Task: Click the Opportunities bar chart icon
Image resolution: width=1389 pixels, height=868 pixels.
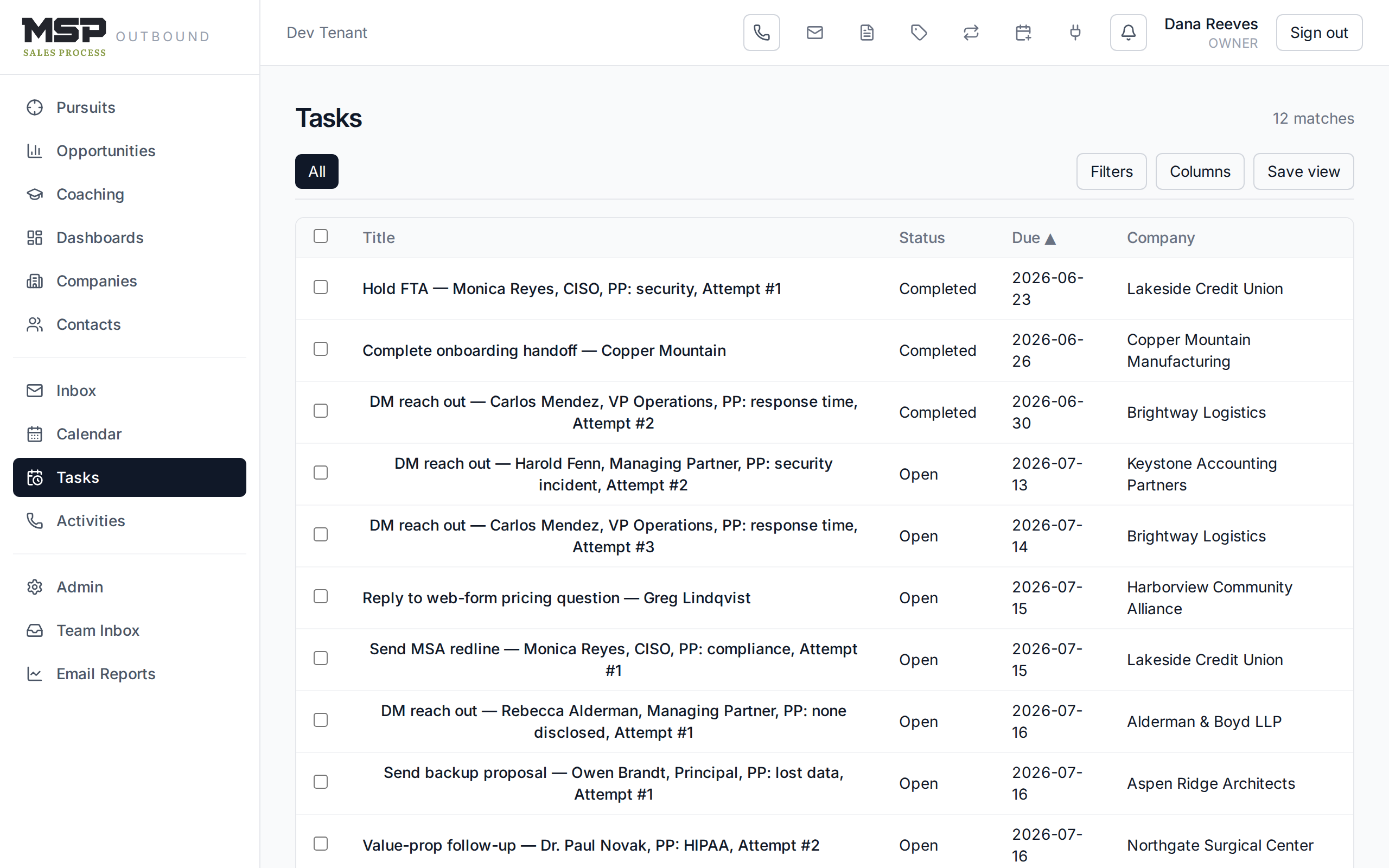Action: coord(35,151)
